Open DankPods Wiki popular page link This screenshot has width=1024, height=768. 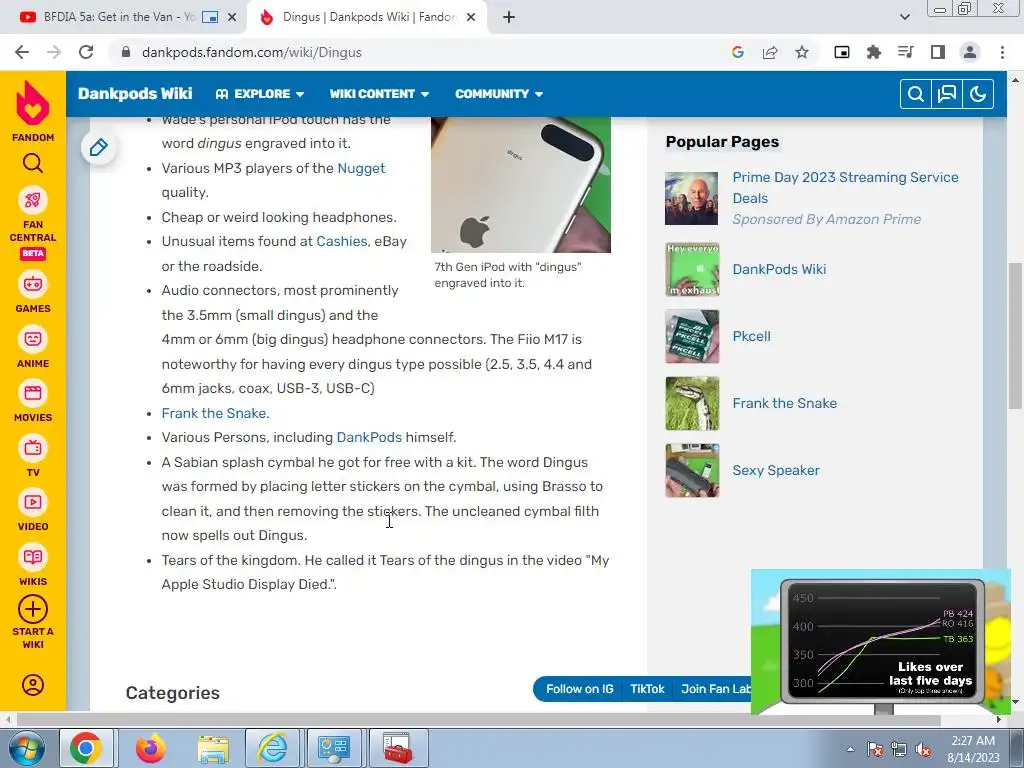(x=779, y=269)
